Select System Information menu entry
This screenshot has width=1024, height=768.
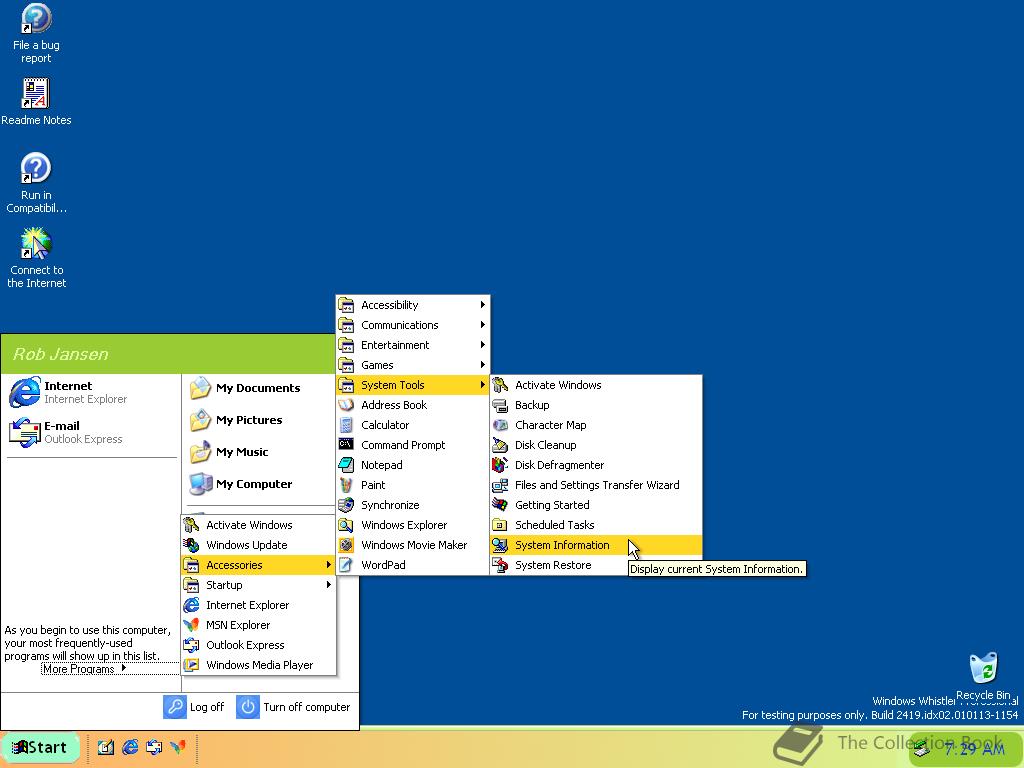click(x=596, y=545)
